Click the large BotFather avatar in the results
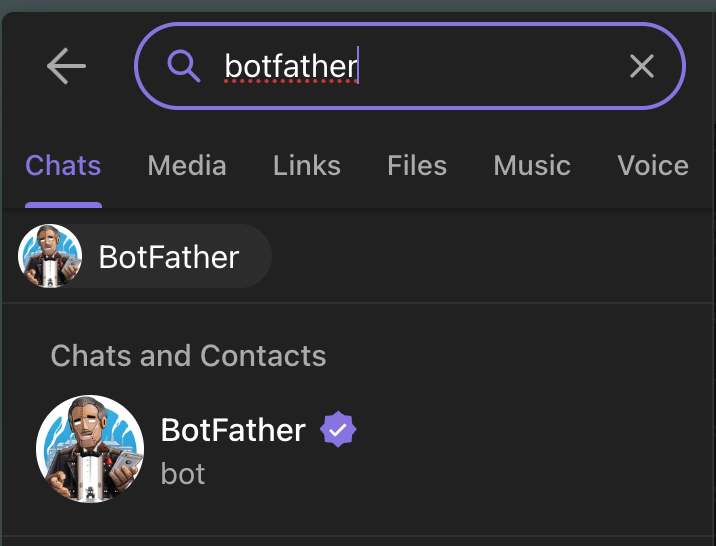This screenshot has height=546, width=716. coord(90,449)
